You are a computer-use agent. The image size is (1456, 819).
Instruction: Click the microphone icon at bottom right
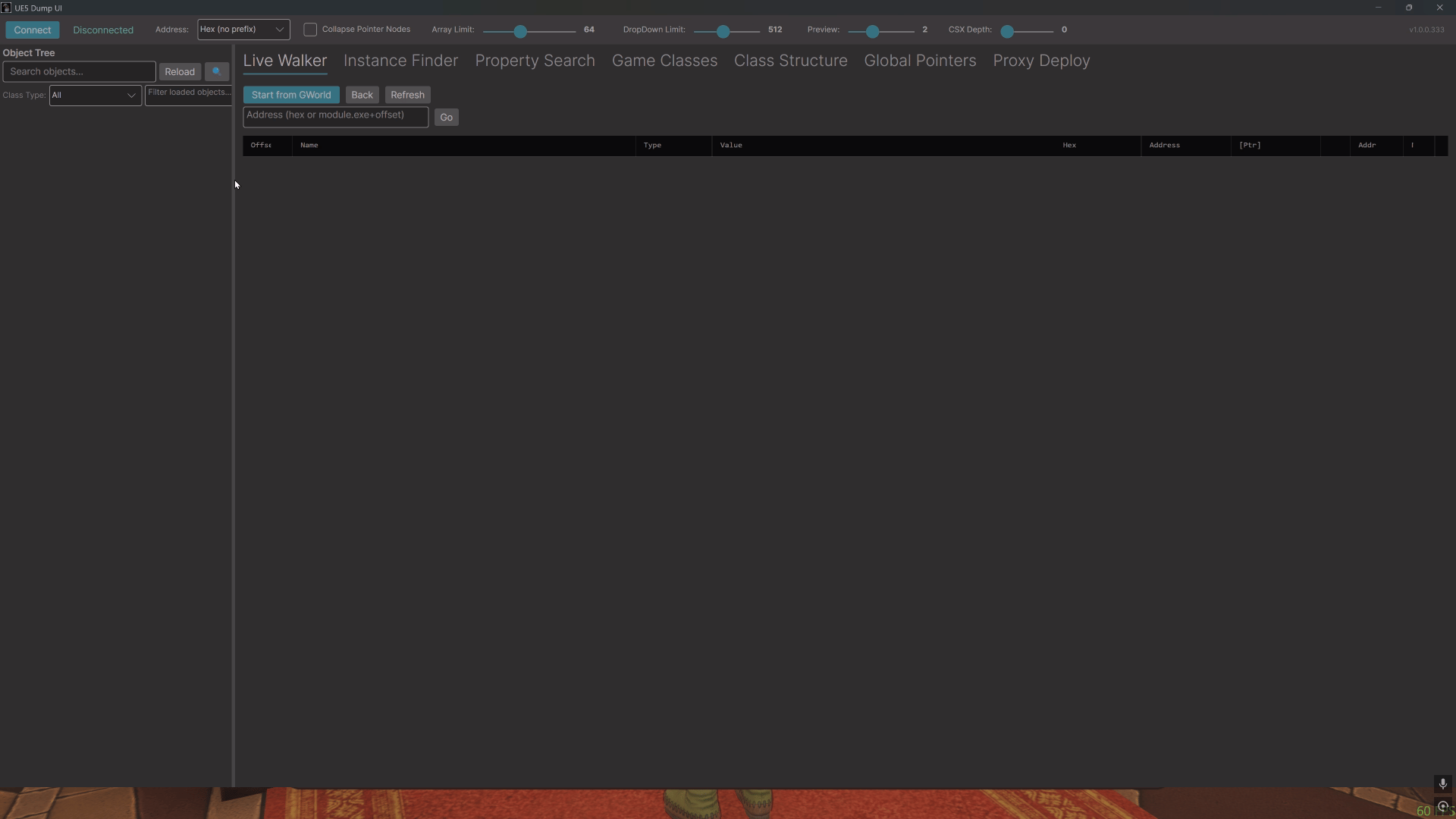point(1443,783)
